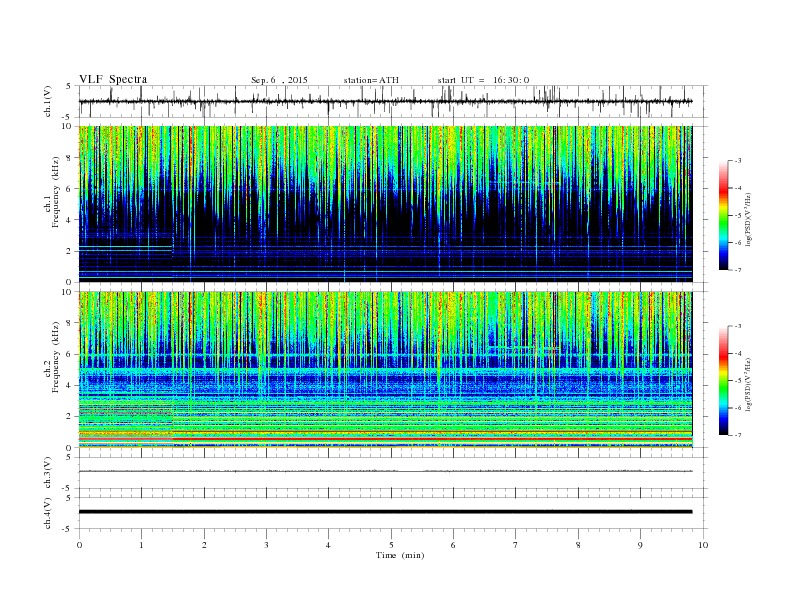Click the "-5" tick of ch.4(V) waveform
Viewport: 792px width, 612px height.
pyautogui.click(x=68, y=529)
